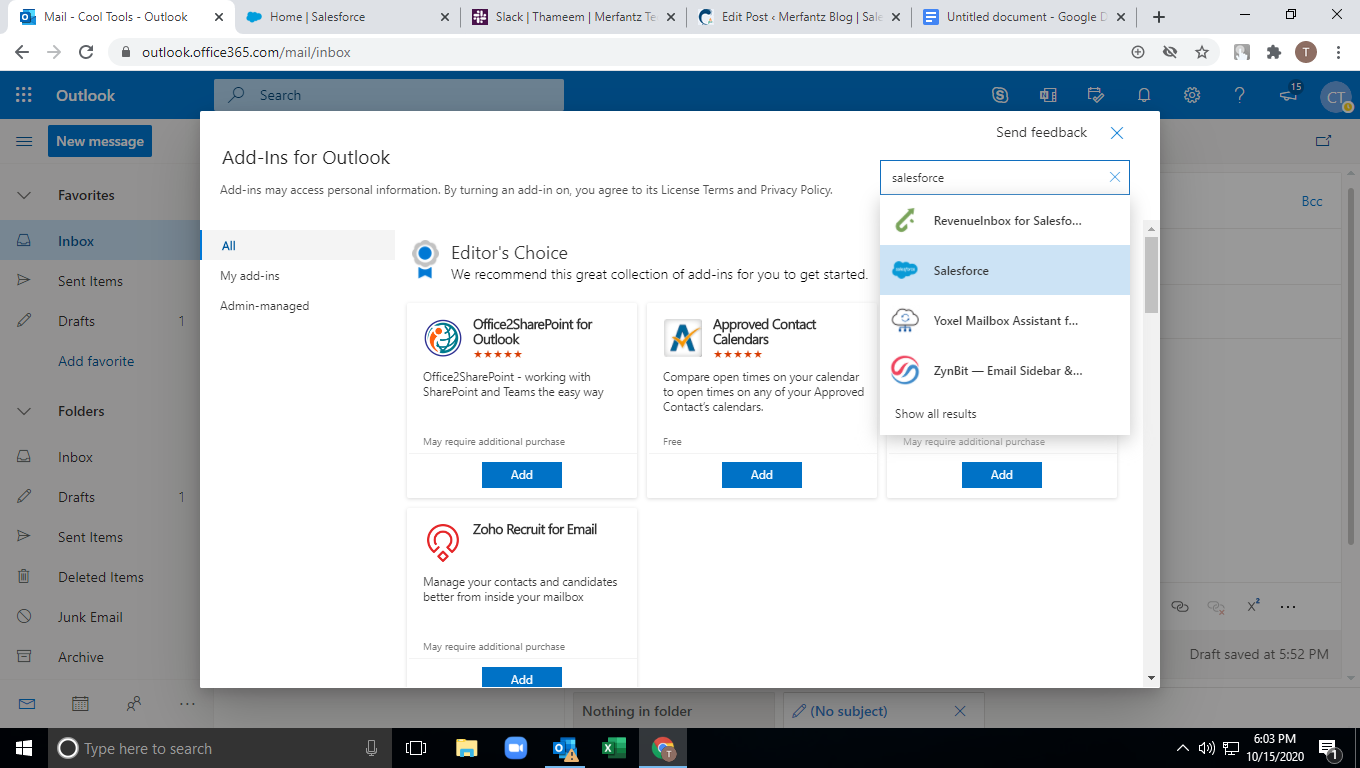1360x768 pixels.
Task: Close the Add-Ins for Outlook dialog
Action: pyautogui.click(x=1117, y=133)
